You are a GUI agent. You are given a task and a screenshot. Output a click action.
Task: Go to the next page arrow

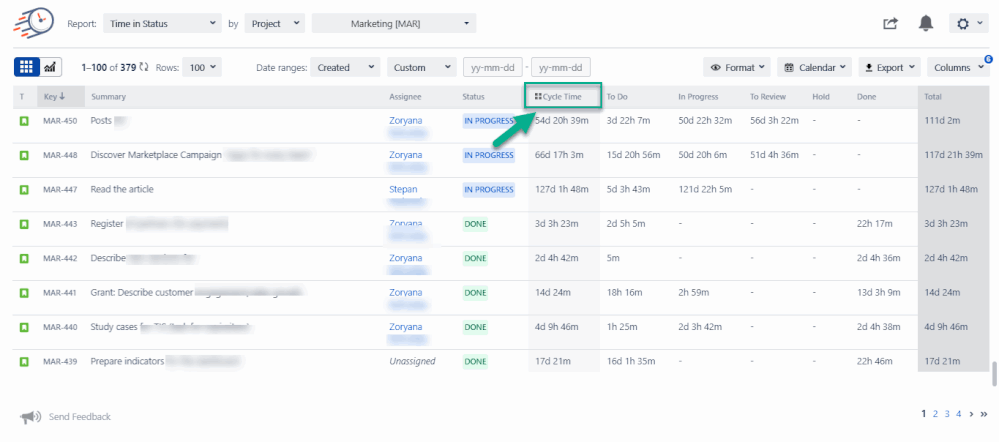[x=971, y=414]
